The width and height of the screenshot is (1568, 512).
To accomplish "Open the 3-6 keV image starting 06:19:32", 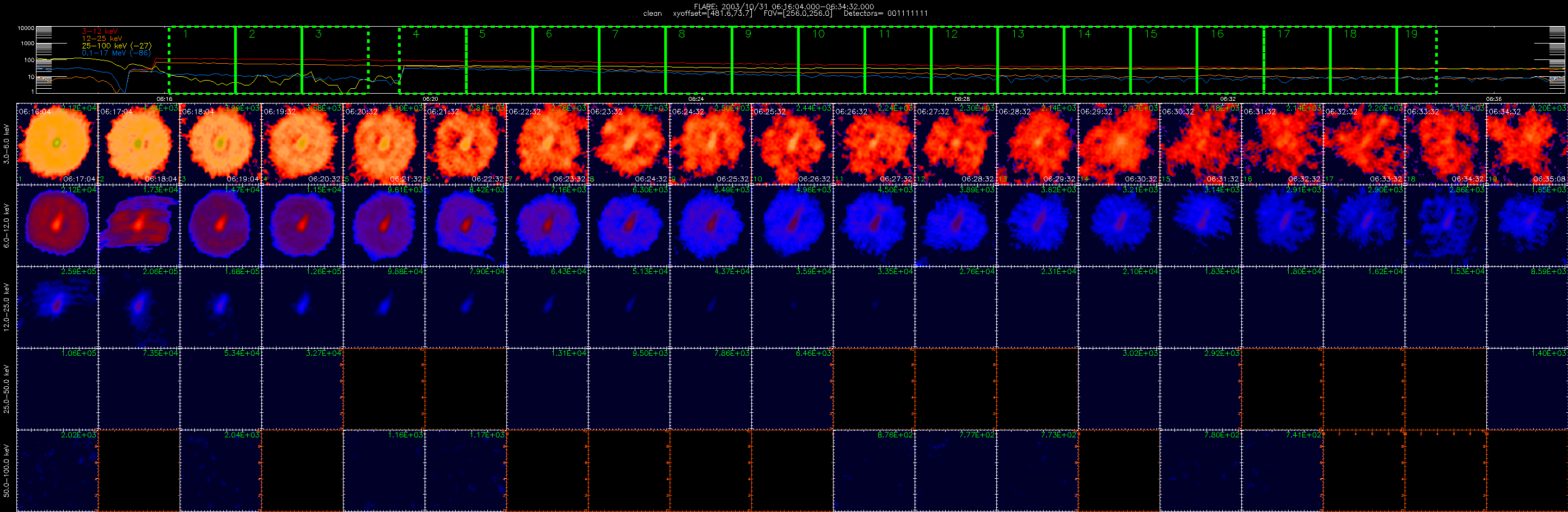I will pos(303,144).
